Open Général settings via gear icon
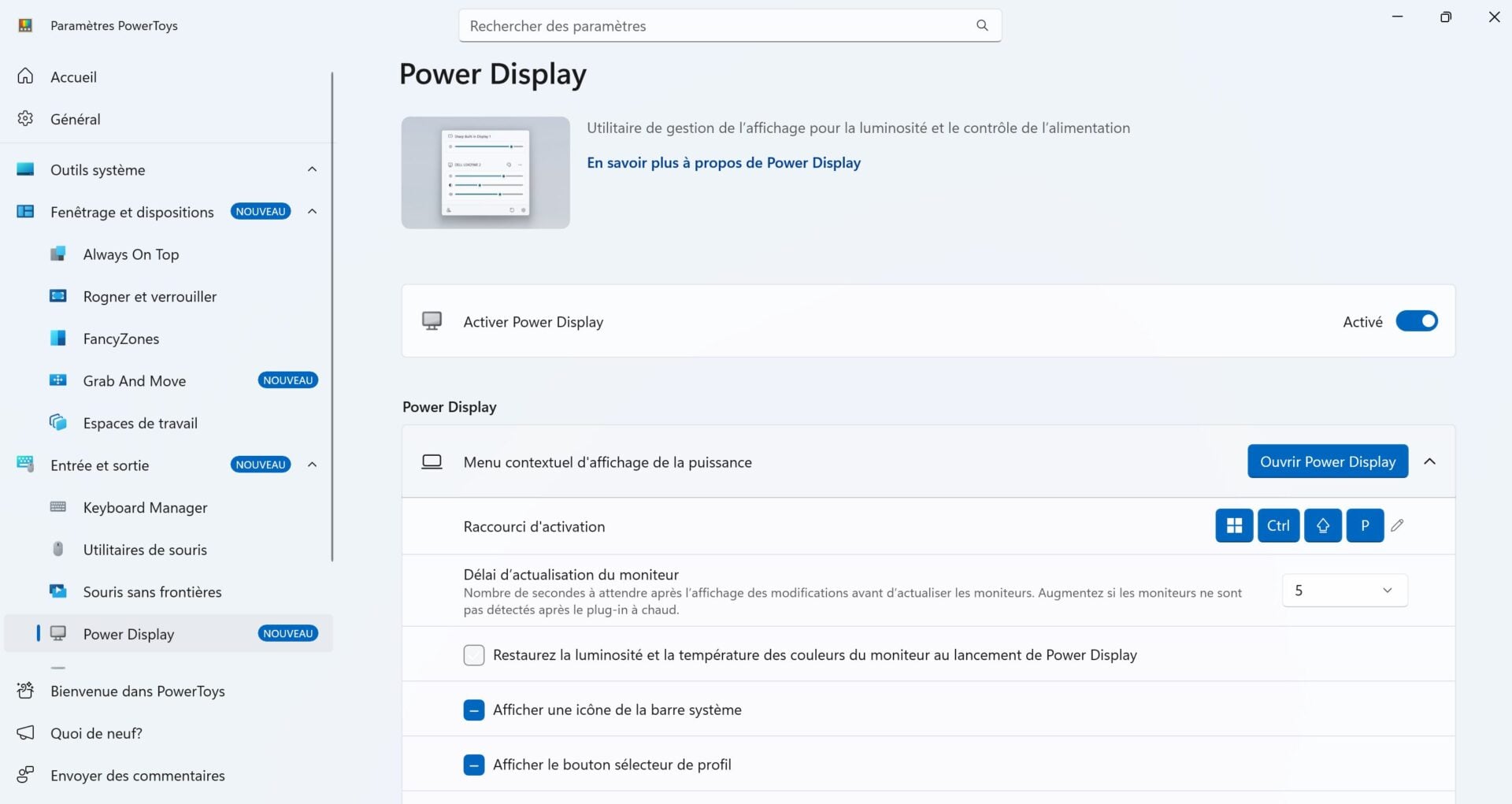 25,118
